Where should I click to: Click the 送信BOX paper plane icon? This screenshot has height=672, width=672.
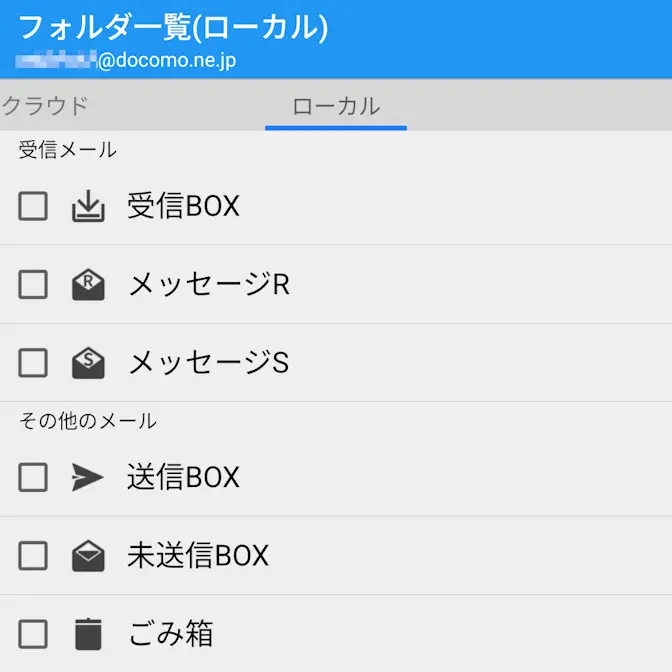pyautogui.click(x=88, y=477)
